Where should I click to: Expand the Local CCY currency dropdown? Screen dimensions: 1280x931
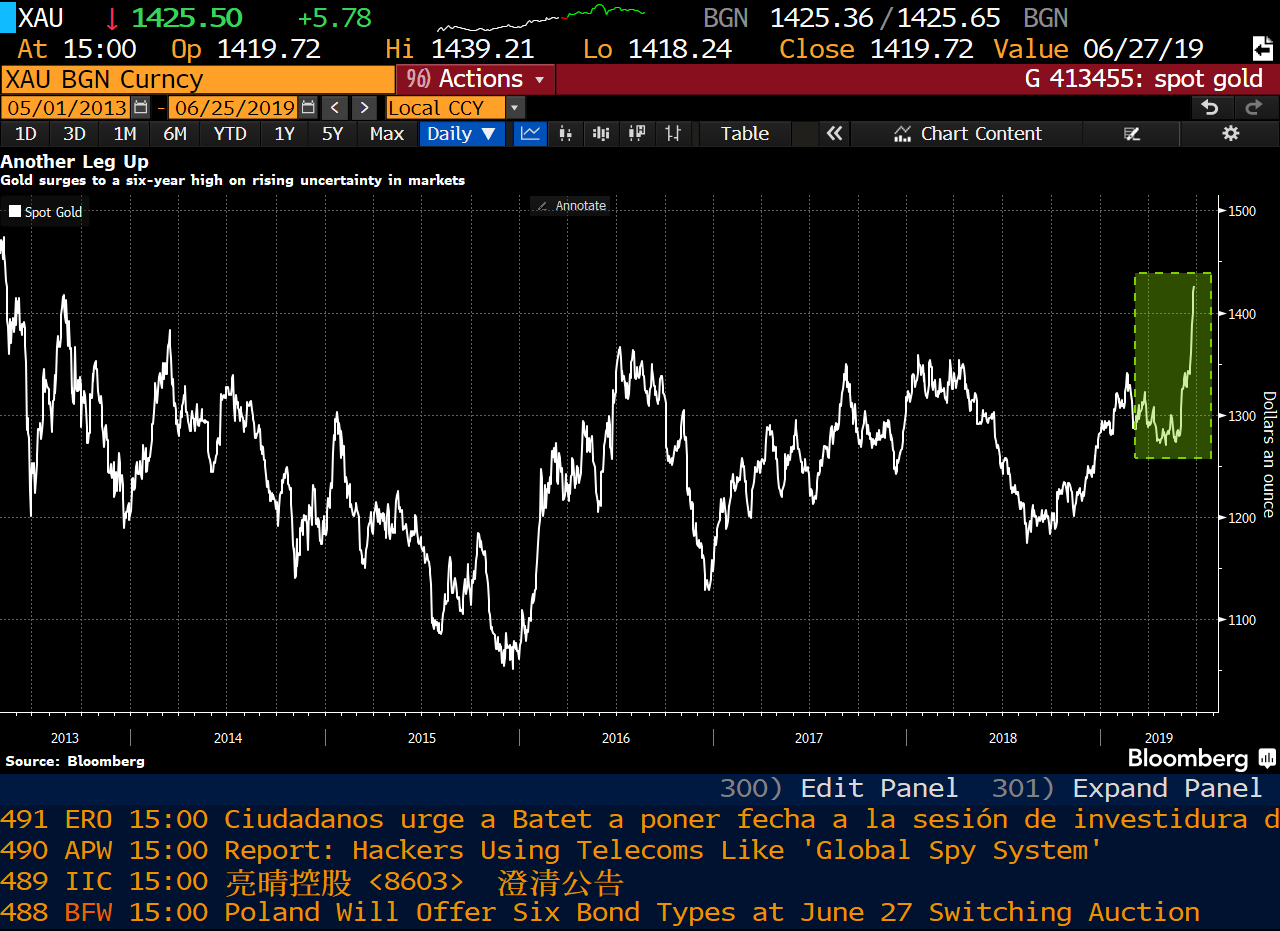(x=514, y=108)
